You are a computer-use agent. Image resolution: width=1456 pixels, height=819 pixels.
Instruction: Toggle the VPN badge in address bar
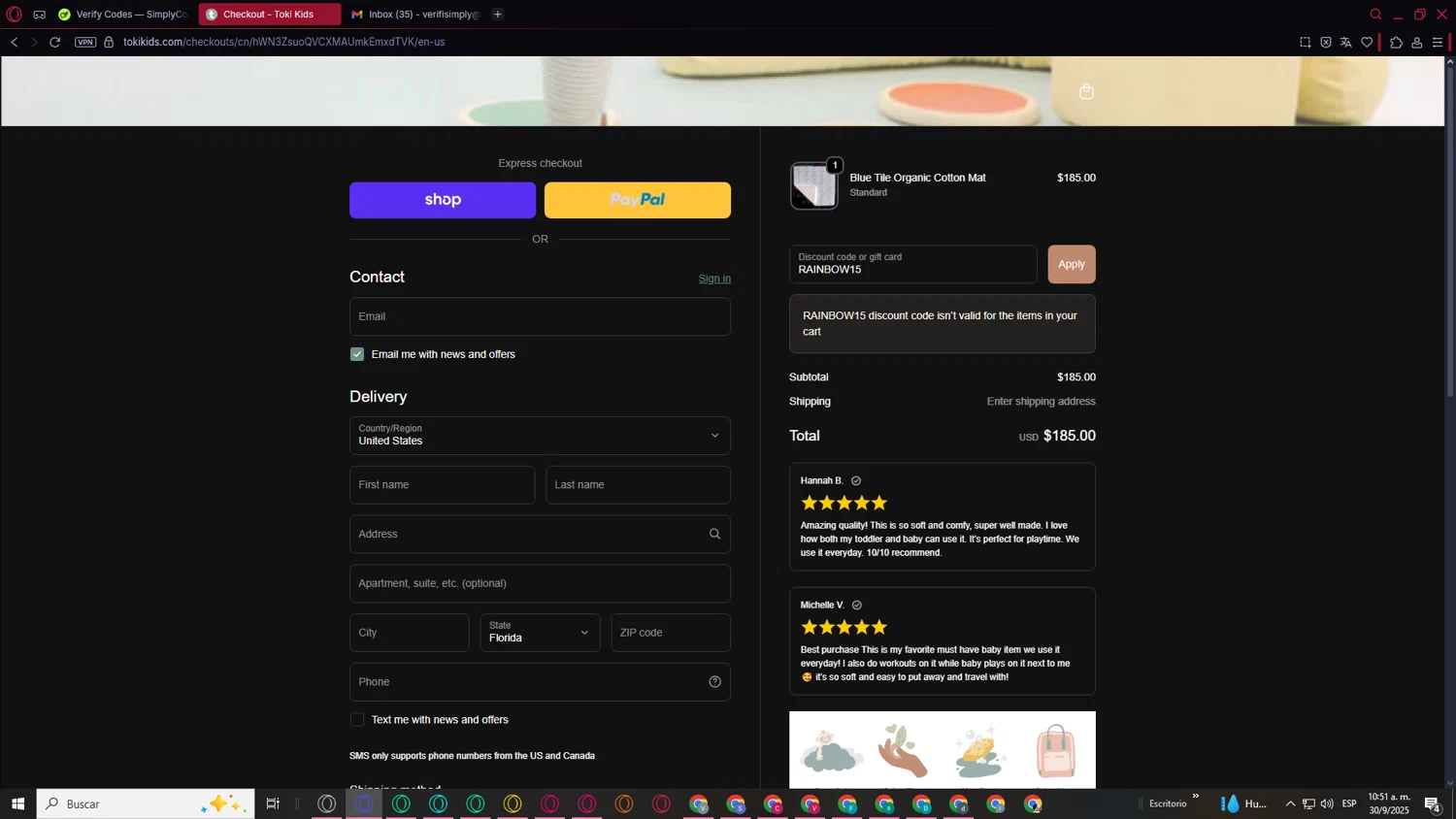85,42
